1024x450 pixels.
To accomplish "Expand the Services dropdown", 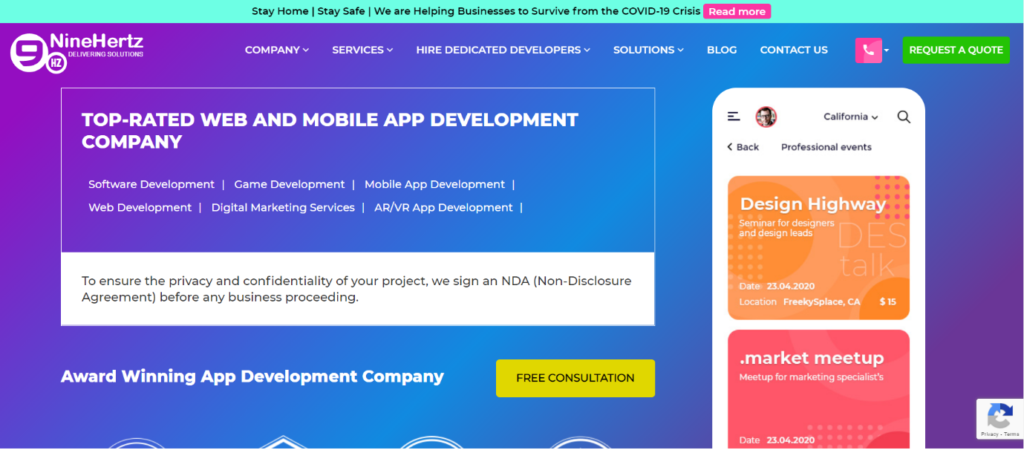I will [362, 50].
